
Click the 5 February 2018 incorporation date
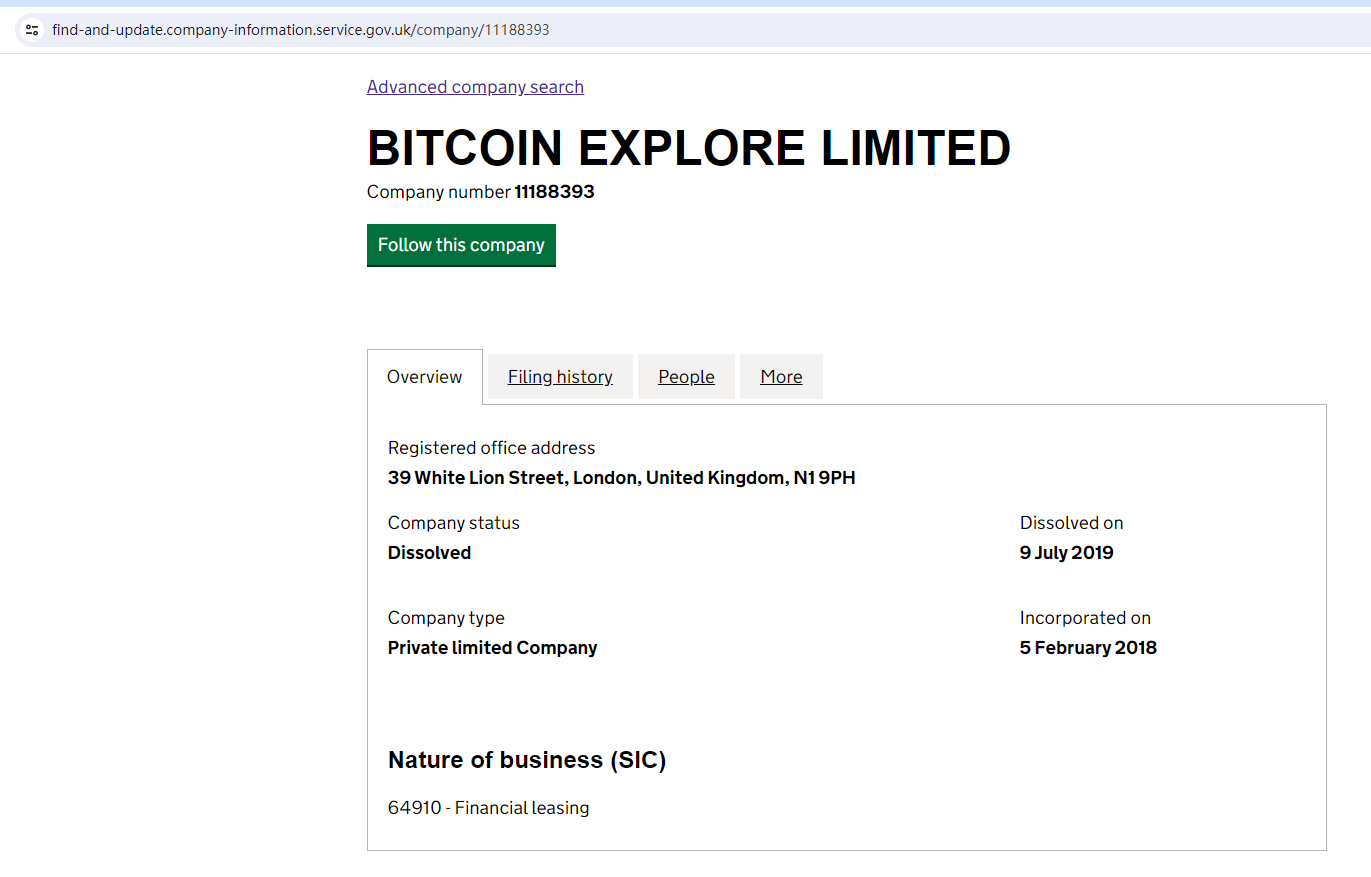click(x=1088, y=648)
